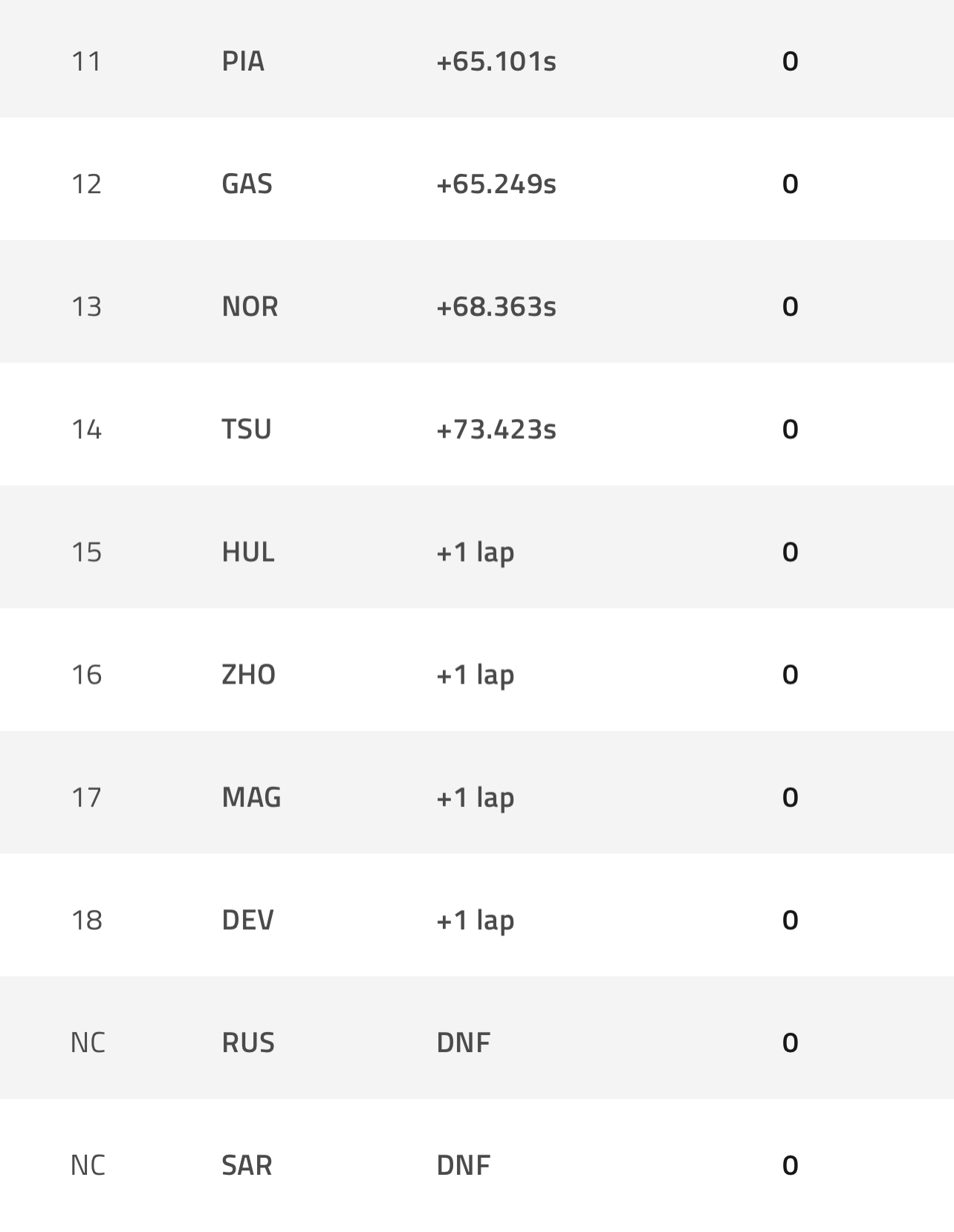Screen dimensions: 954x1232
Task: Select the +73.423s gap value
Action: click(x=496, y=429)
